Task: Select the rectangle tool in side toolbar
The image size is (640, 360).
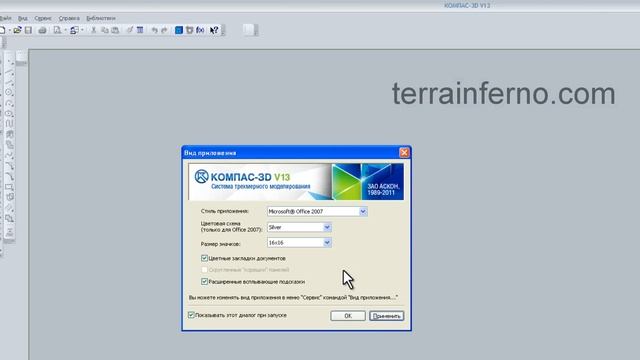Action: tap(9, 187)
